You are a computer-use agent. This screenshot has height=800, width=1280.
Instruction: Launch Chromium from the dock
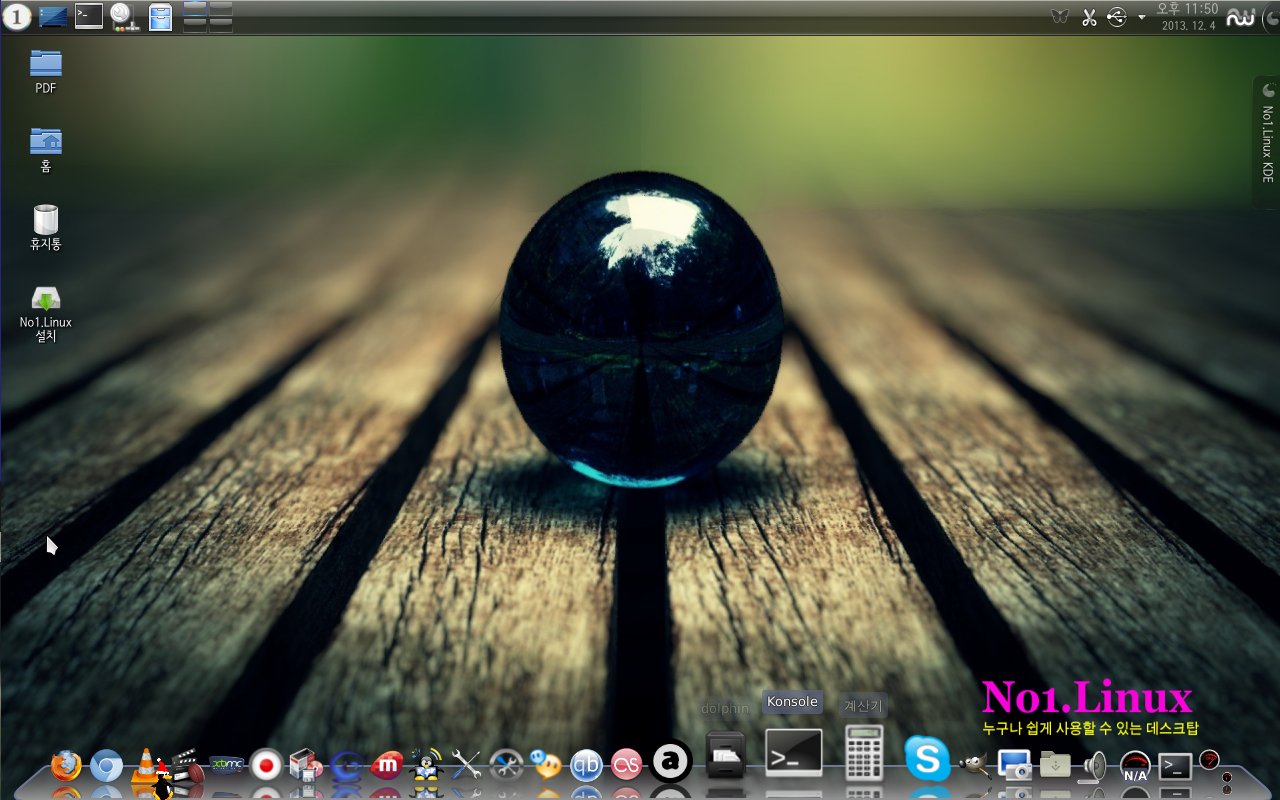click(x=106, y=766)
